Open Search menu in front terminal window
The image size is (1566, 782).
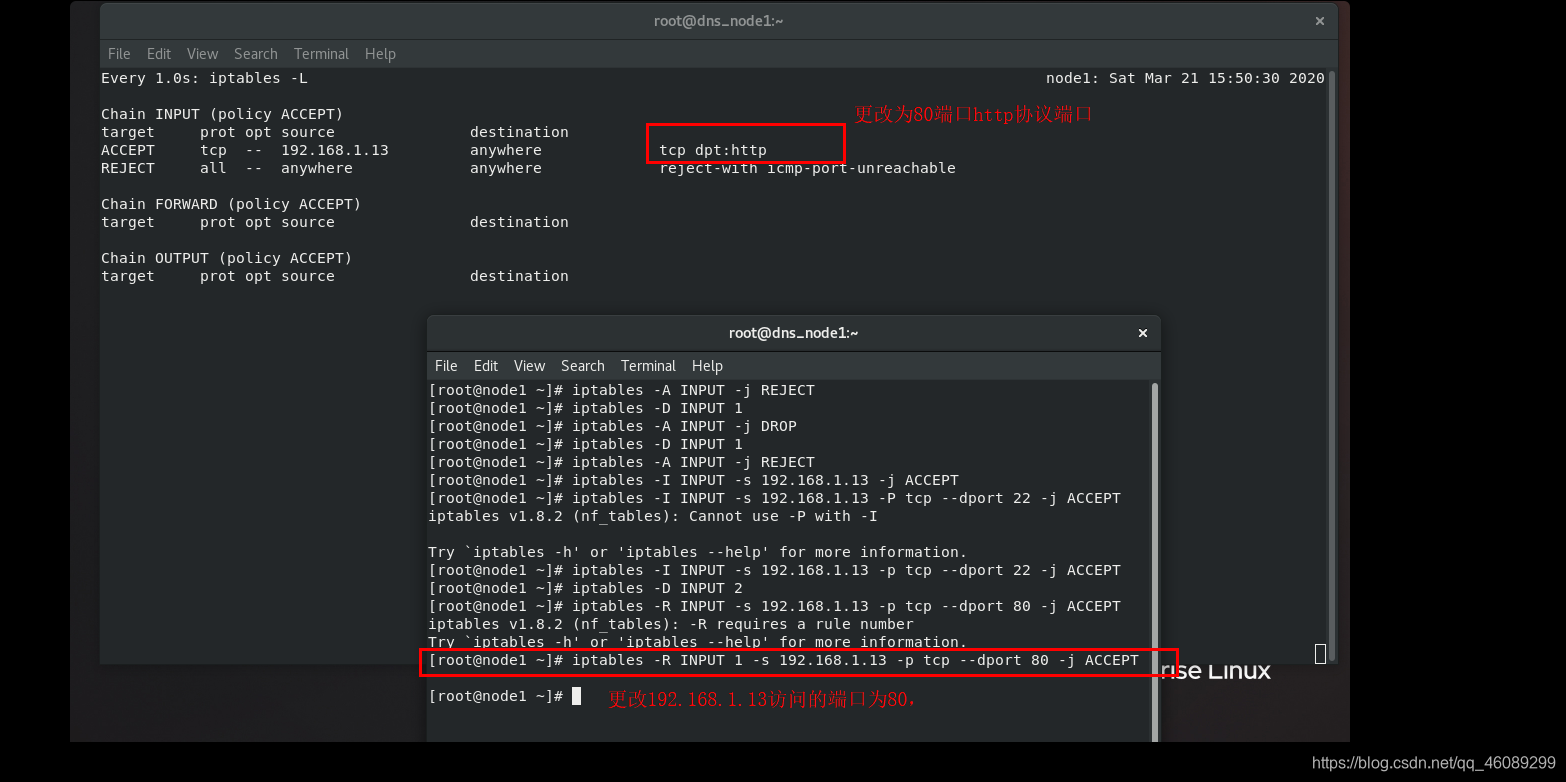583,366
